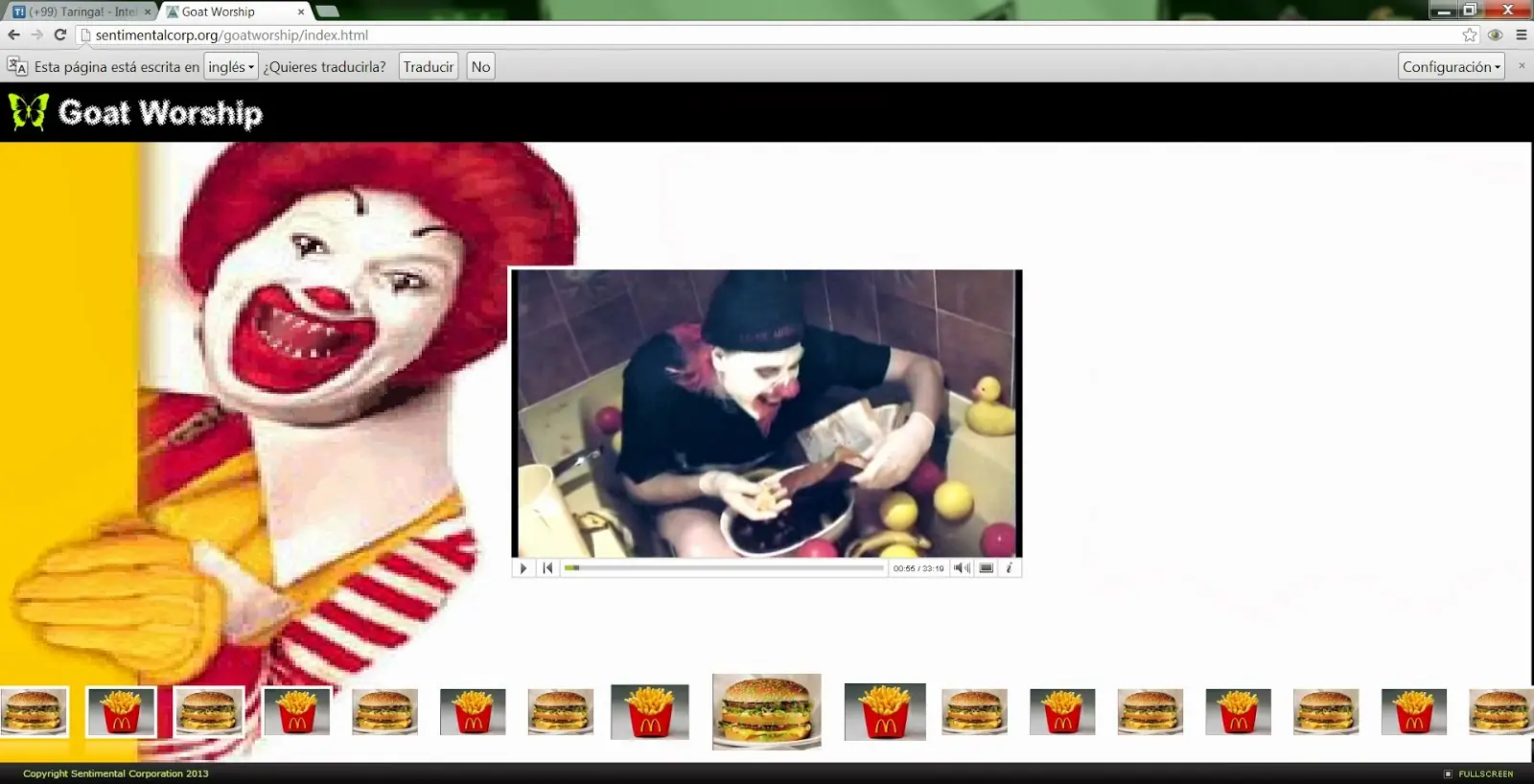This screenshot has height=784, width=1534.
Task: Close the Goat Worship tab
Action: tap(301, 12)
